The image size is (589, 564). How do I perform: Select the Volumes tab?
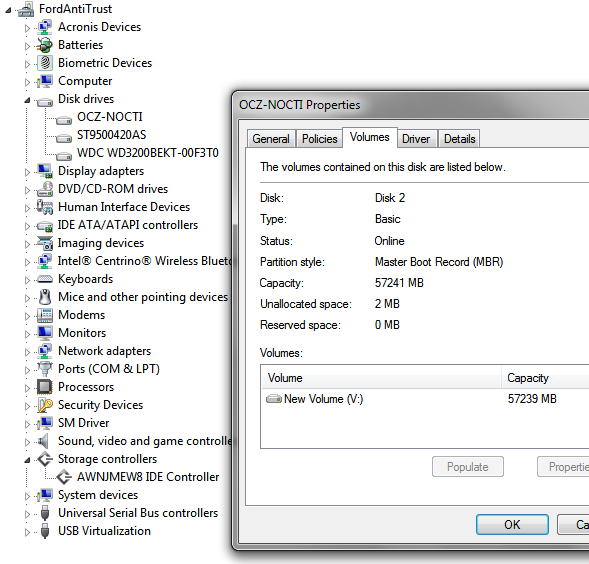coord(370,137)
